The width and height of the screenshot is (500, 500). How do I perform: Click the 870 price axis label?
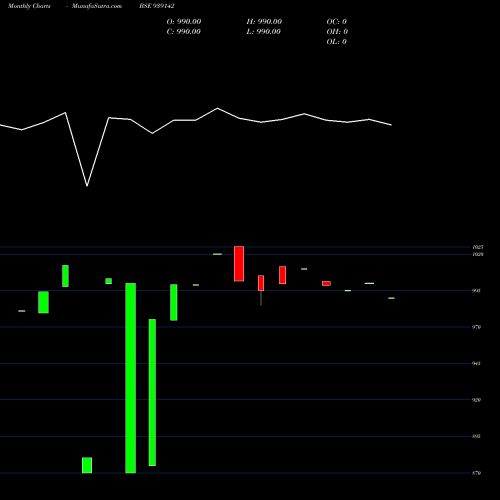point(476,473)
